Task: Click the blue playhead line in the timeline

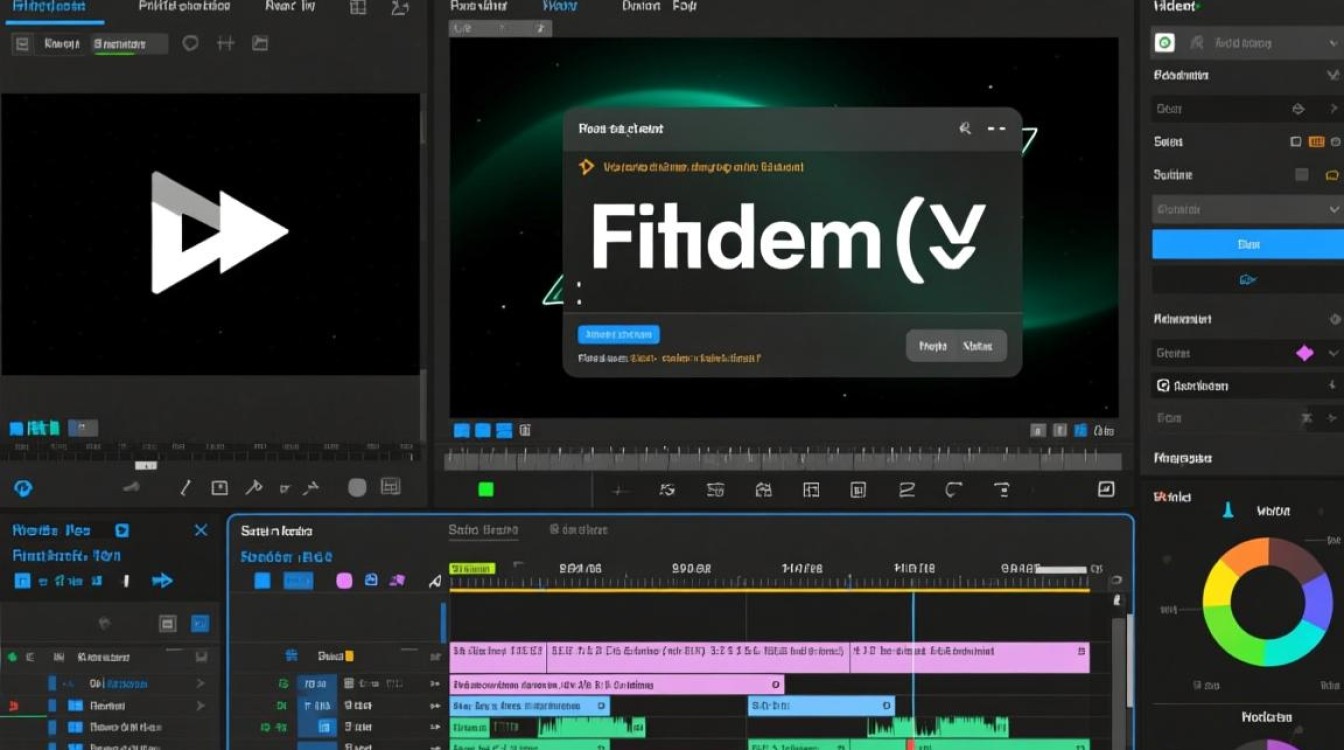Action: pos(913,665)
